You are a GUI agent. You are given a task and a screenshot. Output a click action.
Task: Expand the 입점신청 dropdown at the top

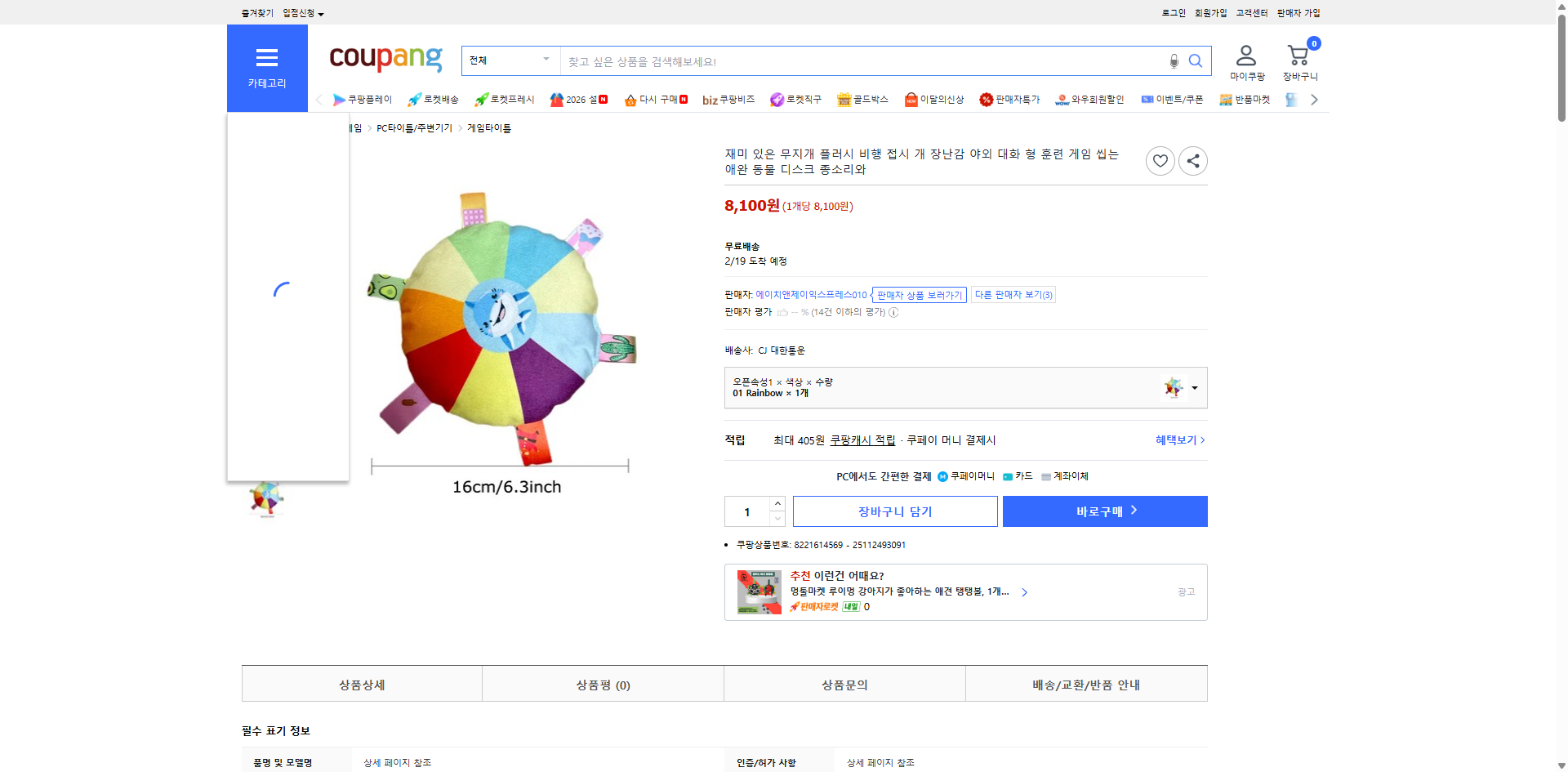(x=301, y=12)
